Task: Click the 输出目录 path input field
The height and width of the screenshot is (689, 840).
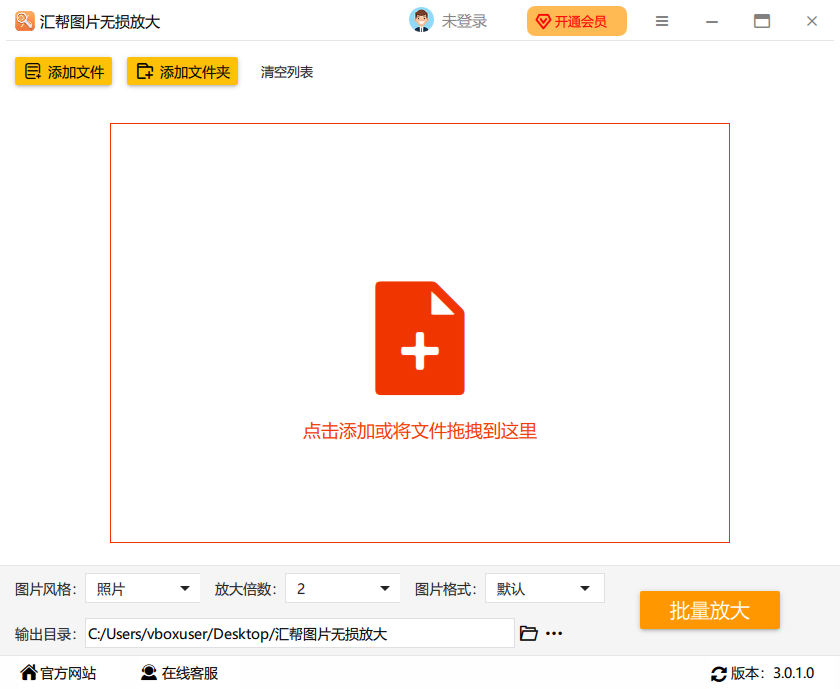Action: 299,633
